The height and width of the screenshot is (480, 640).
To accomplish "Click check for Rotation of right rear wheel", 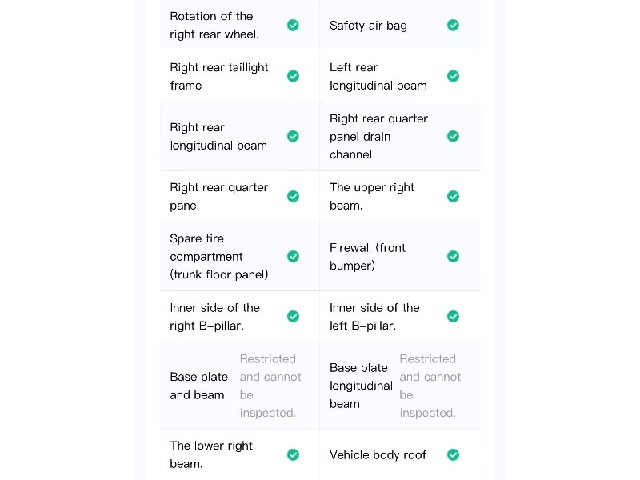I will tap(293, 25).
